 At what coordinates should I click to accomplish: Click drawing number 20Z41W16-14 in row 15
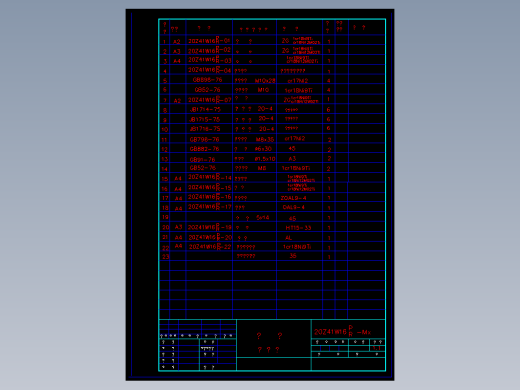(210, 177)
